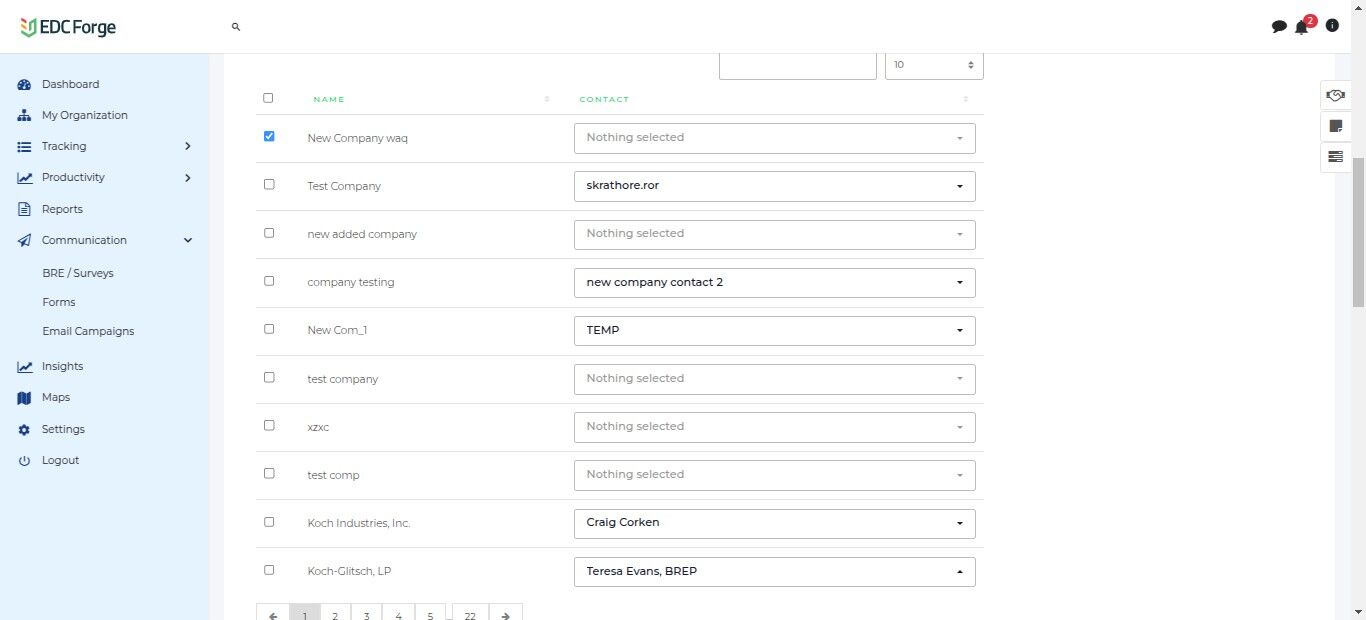Image resolution: width=1366 pixels, height=620 pixels.
Task: Click the search magnifier icon
Action: tap(236, 27)
